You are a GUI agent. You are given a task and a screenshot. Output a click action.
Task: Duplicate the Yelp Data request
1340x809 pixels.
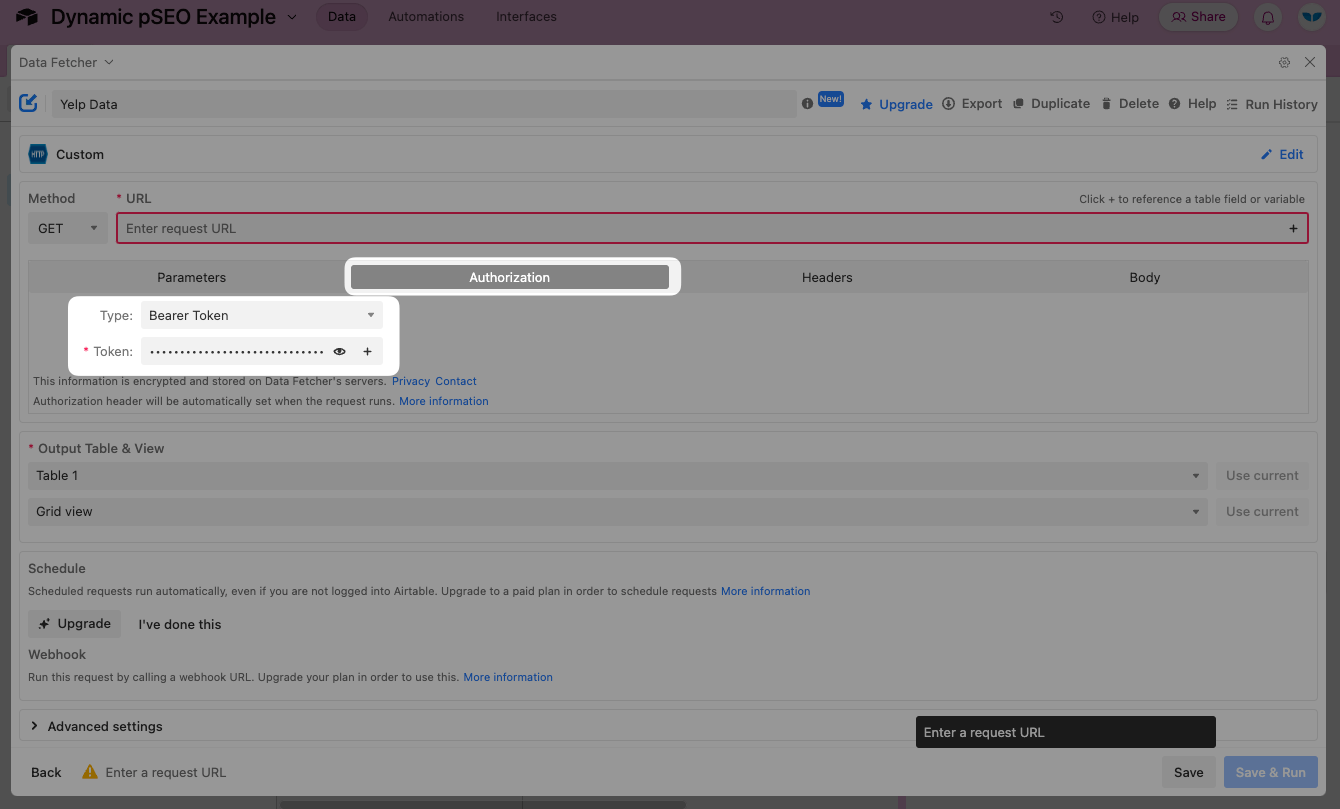pyautogui.click(x=1051, y=104)
